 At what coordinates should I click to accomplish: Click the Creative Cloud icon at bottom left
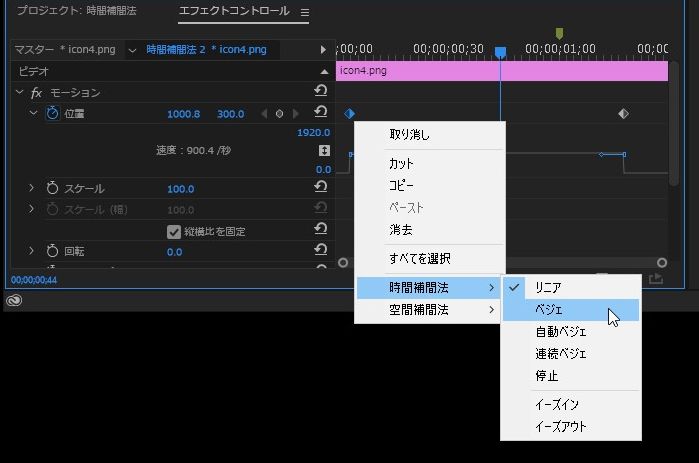point(14,300)
